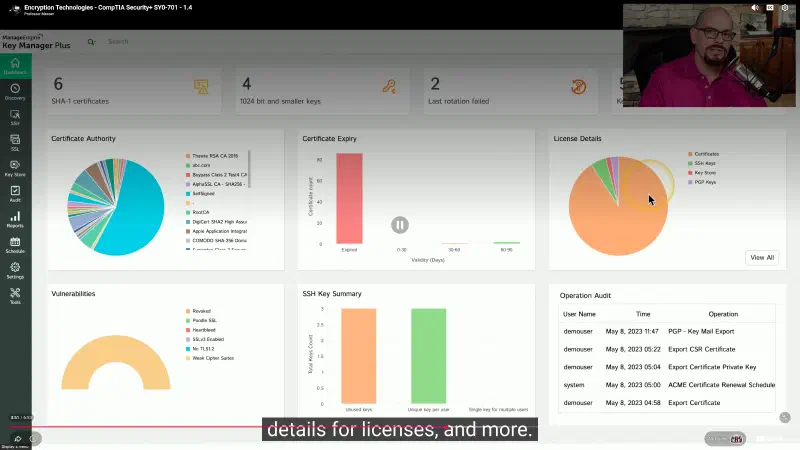Toggle Certificates in License Details legend
Screen dimensions: 800x450
[x=704, y=154]
